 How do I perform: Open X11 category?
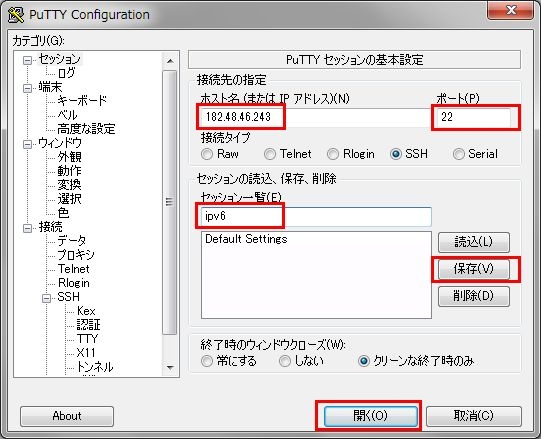(x=86, y=353)
